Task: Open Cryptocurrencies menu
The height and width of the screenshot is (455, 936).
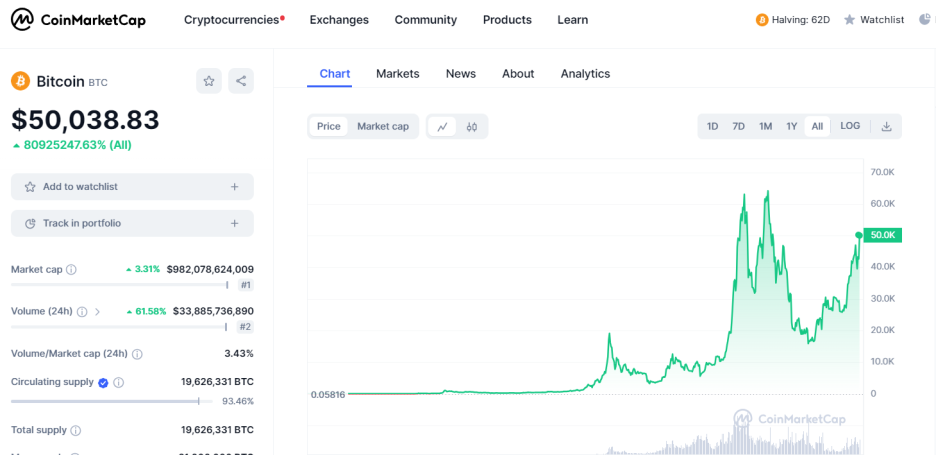Action: 234,20
